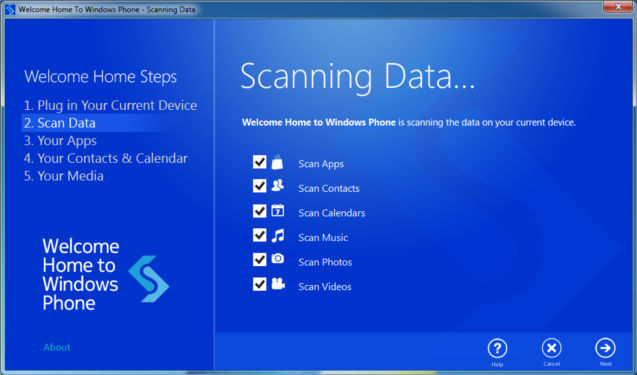Viewport: 637px width, 375px height.
Task: Uncheck the Scan Contacts checkbox
Action: [259, 186]
